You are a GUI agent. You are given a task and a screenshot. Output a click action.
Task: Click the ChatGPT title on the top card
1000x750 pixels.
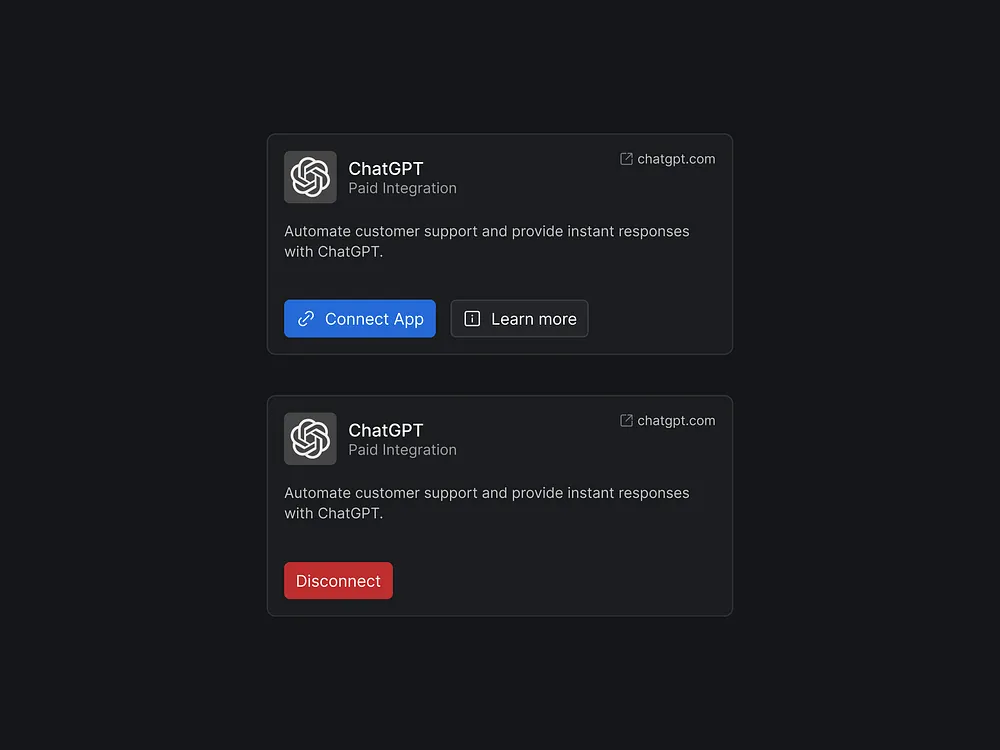tap(386, 168)
